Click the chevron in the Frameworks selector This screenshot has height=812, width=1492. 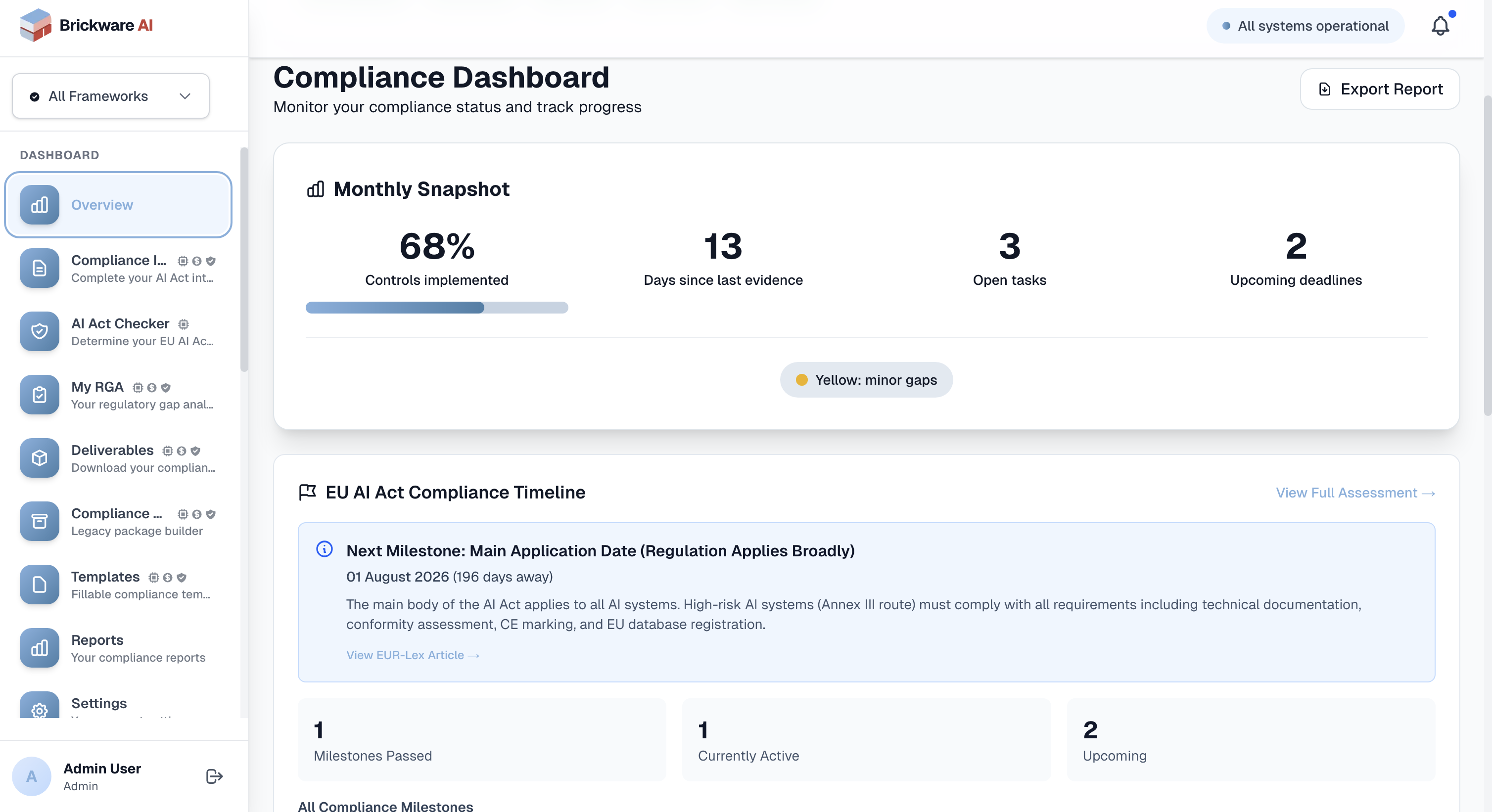click(x=185, y=96)
